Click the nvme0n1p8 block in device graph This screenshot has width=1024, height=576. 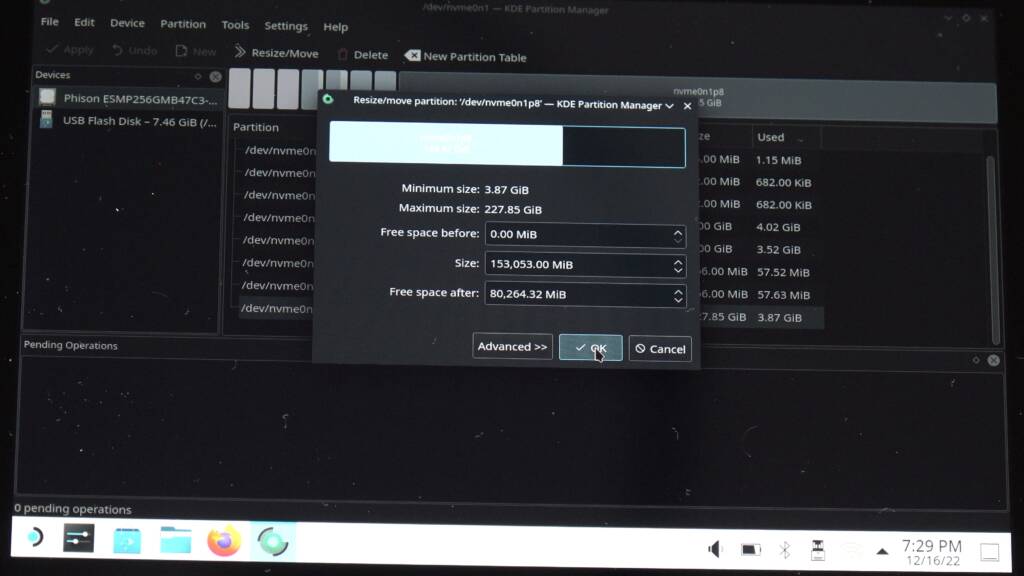click(x=697, y=99)
